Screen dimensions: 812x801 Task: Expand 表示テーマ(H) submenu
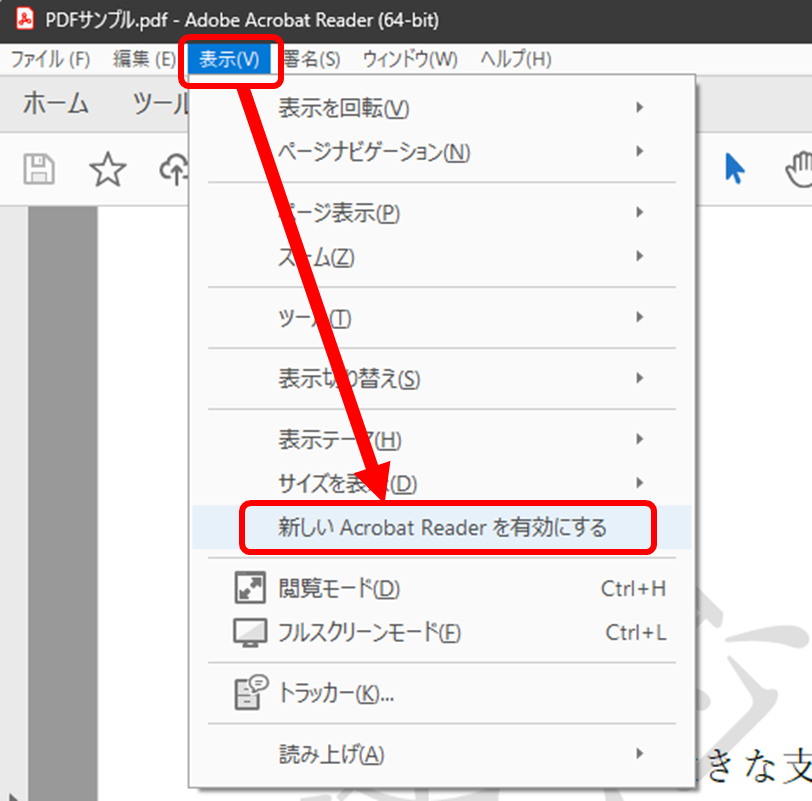tap(442, 440)
